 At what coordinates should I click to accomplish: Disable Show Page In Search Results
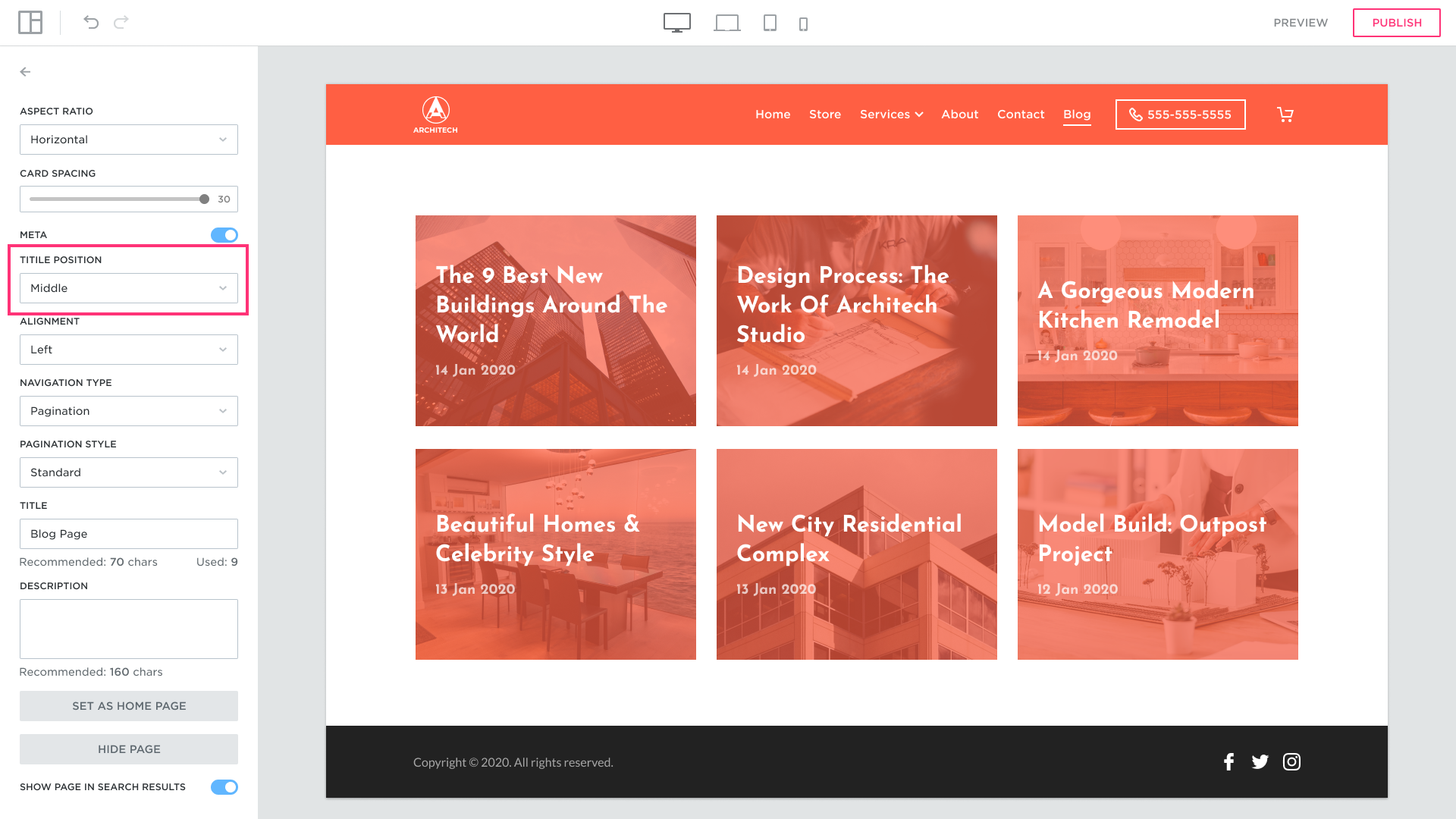[224, 787]
